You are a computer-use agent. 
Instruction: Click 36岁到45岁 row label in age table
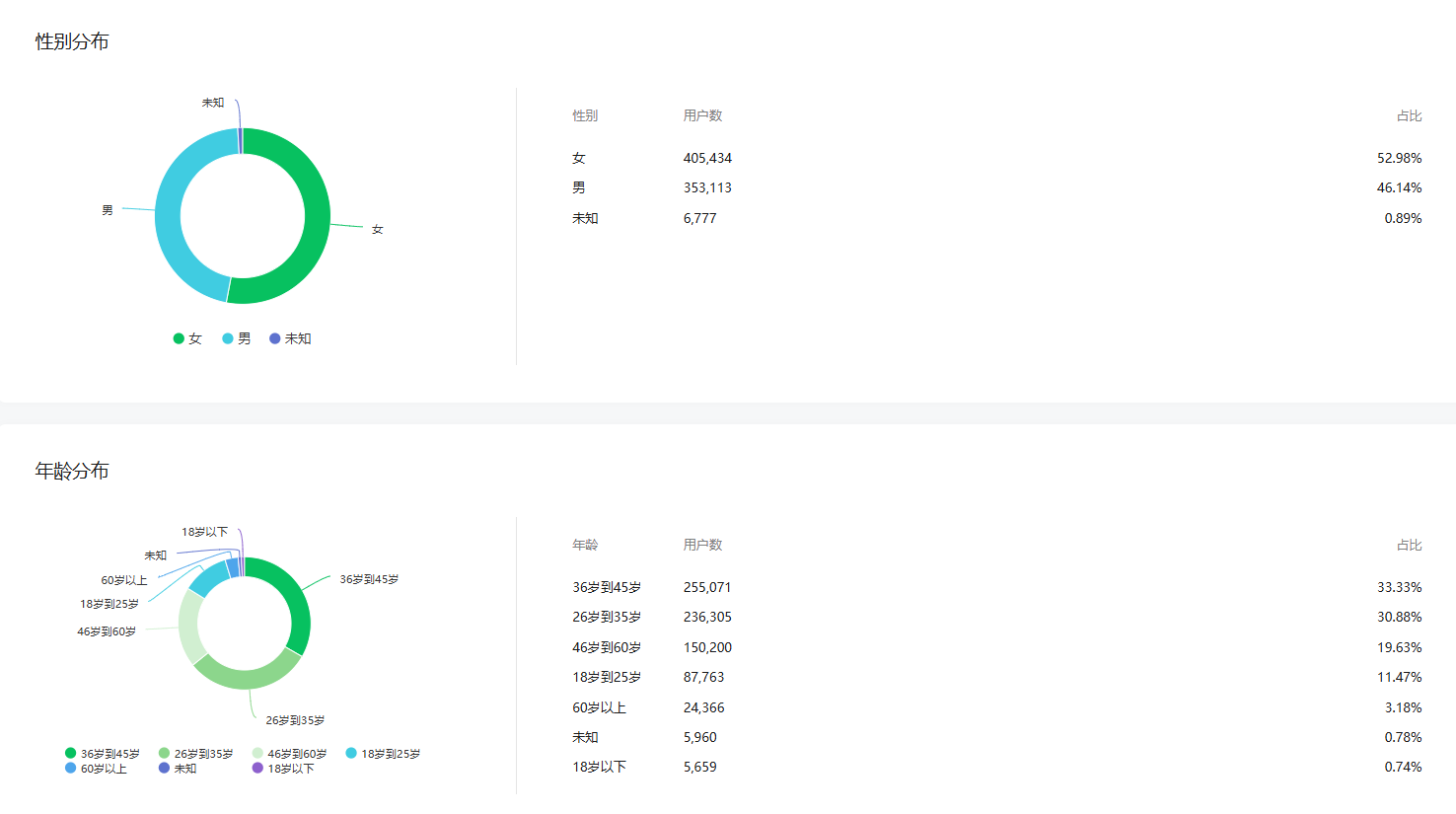pos(607,587)
